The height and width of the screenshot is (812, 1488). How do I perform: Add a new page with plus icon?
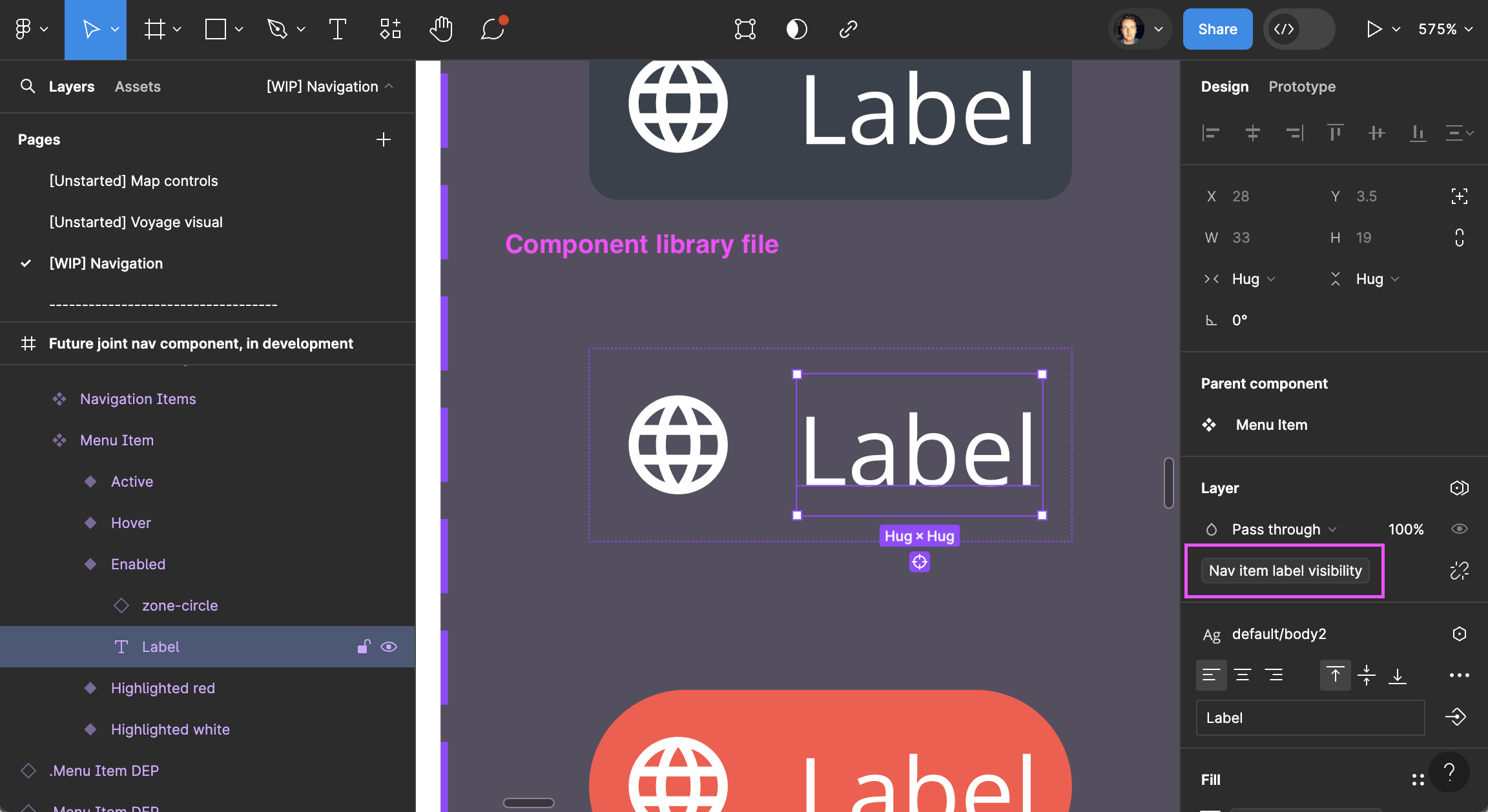(x=384, y=139)
